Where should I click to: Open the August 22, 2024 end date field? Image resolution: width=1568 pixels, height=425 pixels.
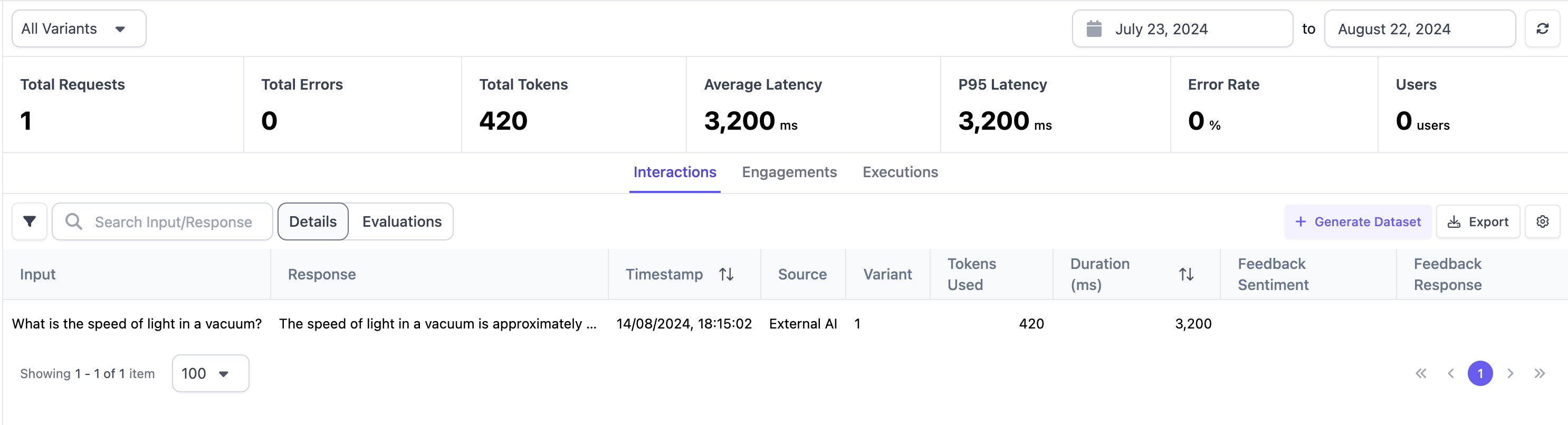(1419, 28)
